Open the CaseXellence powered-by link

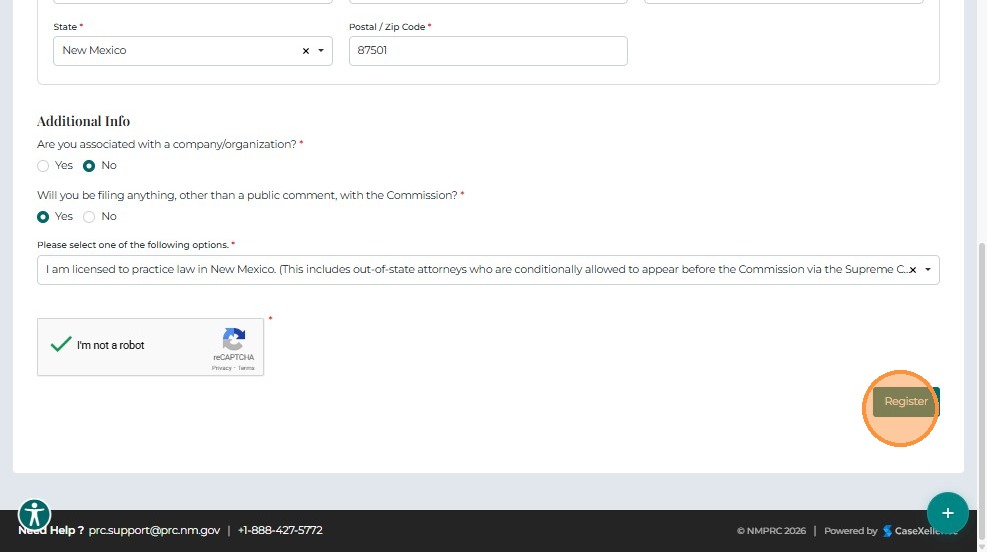(x=920, y=531)
